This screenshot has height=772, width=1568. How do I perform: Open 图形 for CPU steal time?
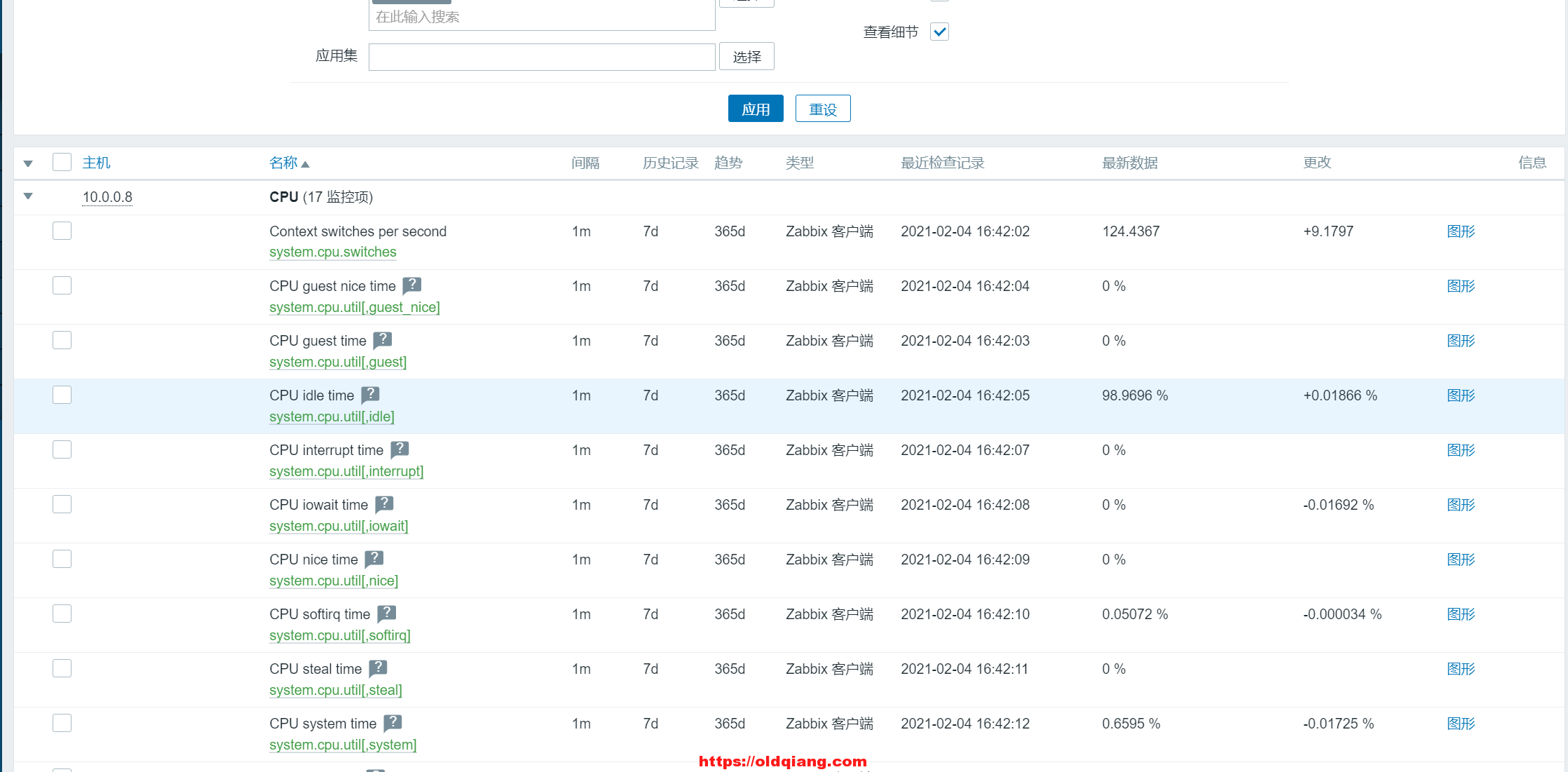tap(1461, 669)
